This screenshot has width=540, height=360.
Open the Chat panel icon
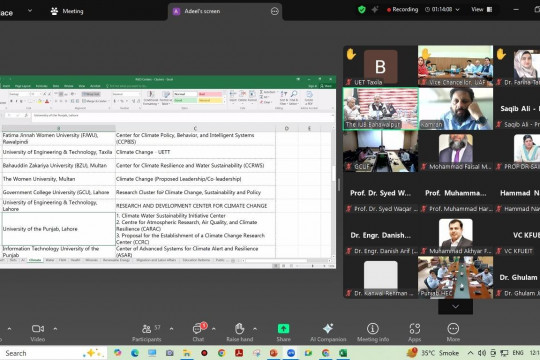(x=197, y=329)
